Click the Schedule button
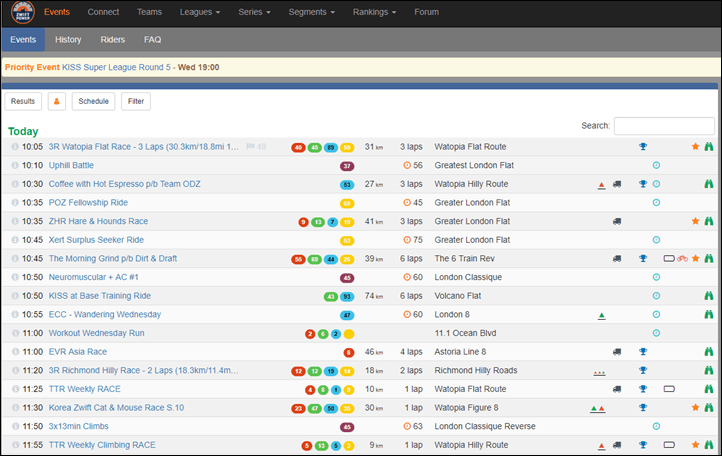 click(x=93, y=101)
